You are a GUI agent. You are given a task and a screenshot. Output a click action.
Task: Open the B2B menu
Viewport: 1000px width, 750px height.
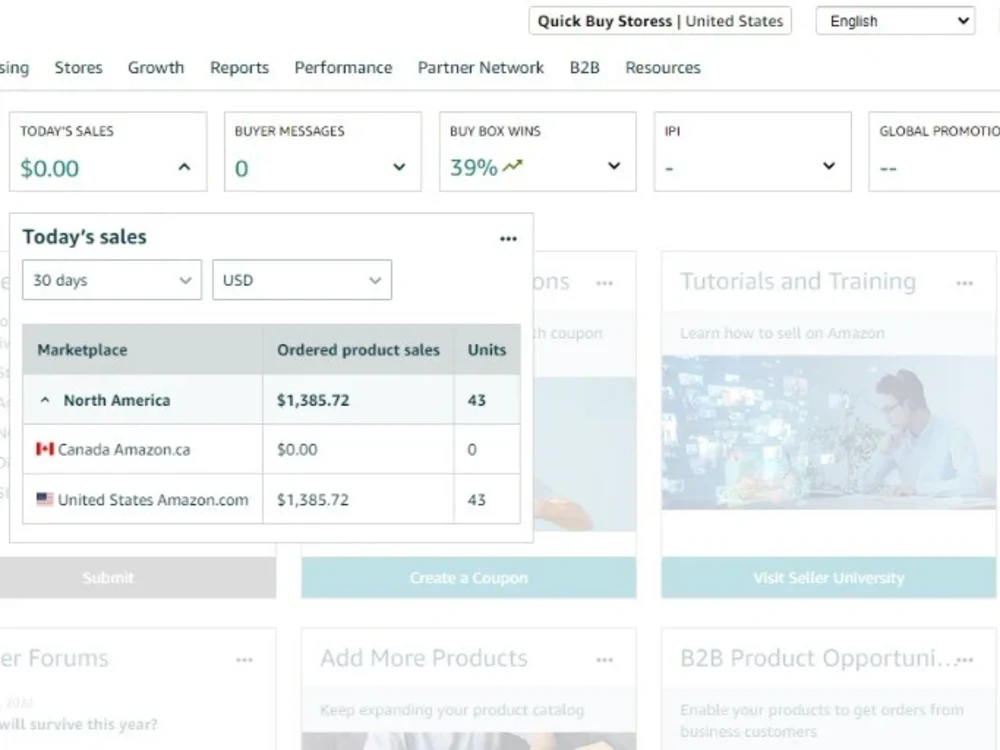584,68
